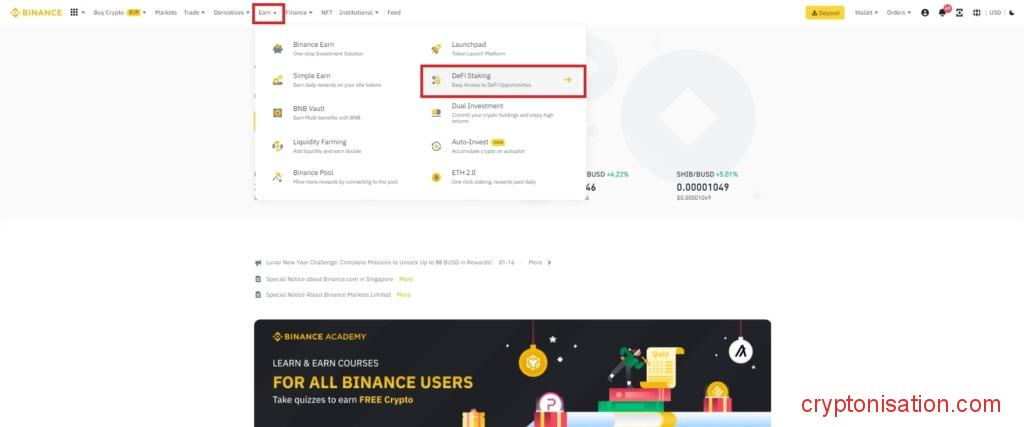Toggle dark mode moon icon
The image size is (1024, 427).
(x=1012, y=13)
